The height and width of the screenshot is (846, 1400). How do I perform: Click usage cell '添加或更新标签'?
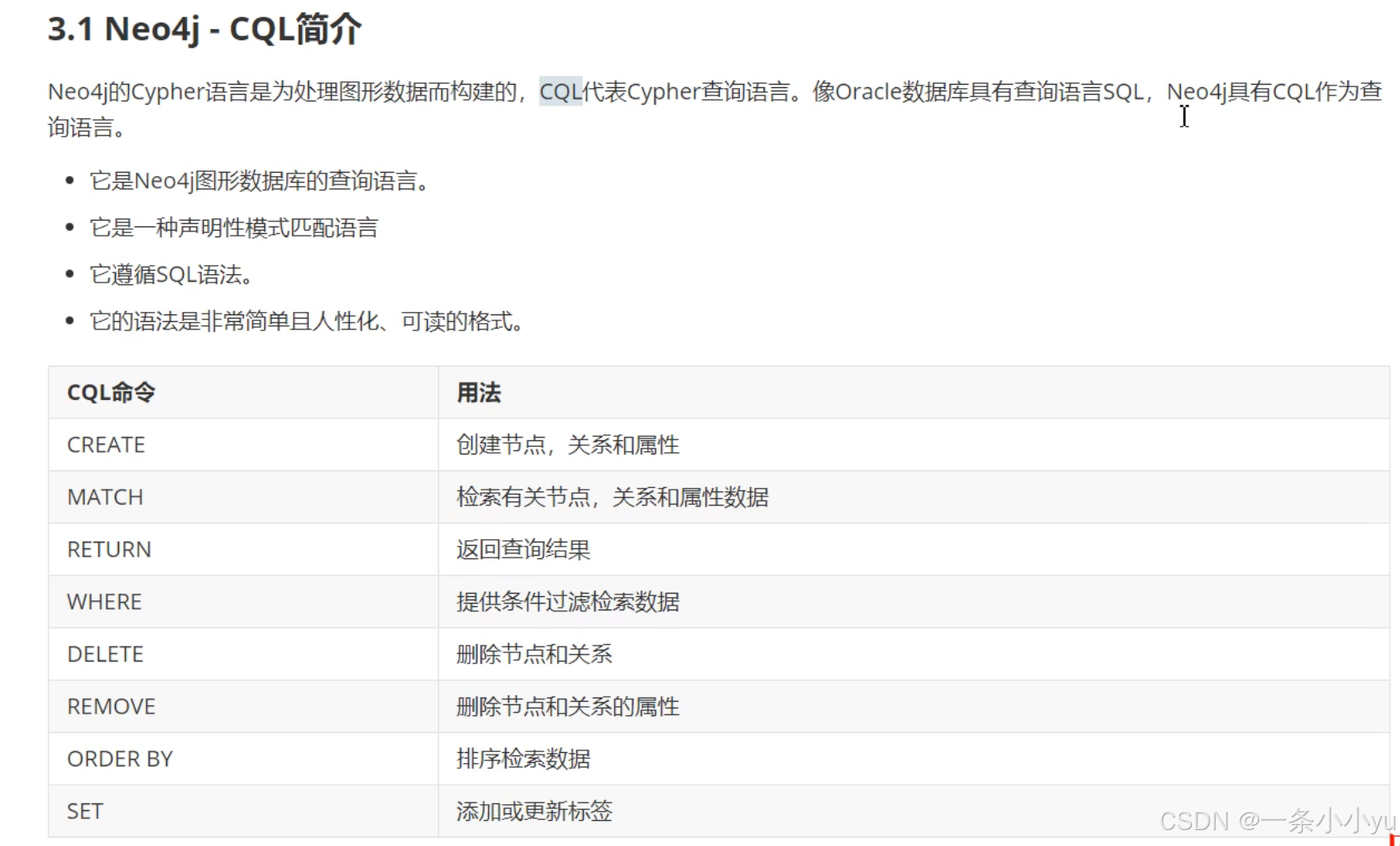pos(913,812)
